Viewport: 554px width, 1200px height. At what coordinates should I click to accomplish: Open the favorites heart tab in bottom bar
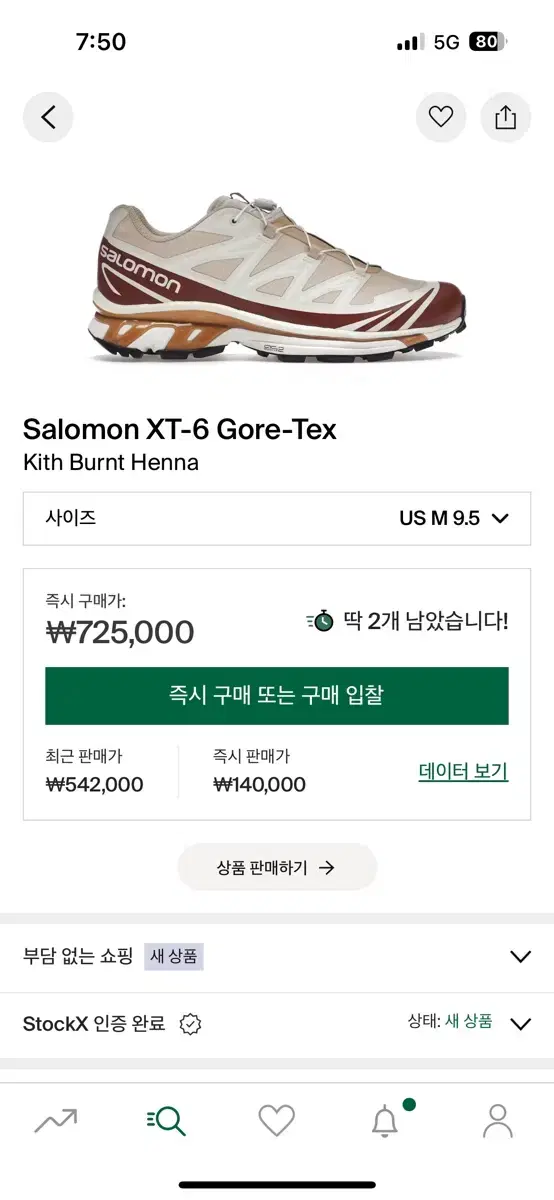tap(277, 1121)
